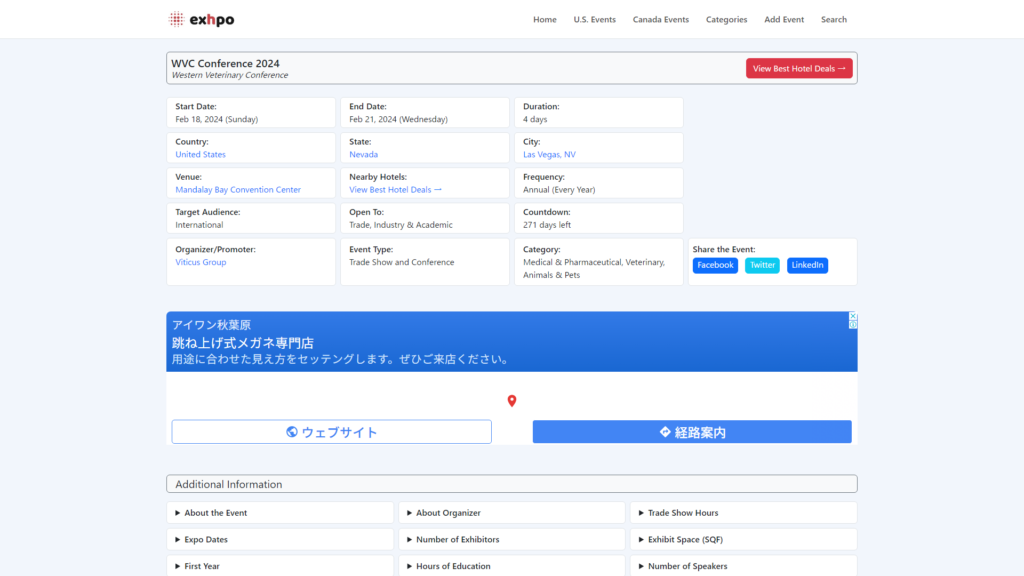Click the WVC Conference 2024 title

pos(225,63)
